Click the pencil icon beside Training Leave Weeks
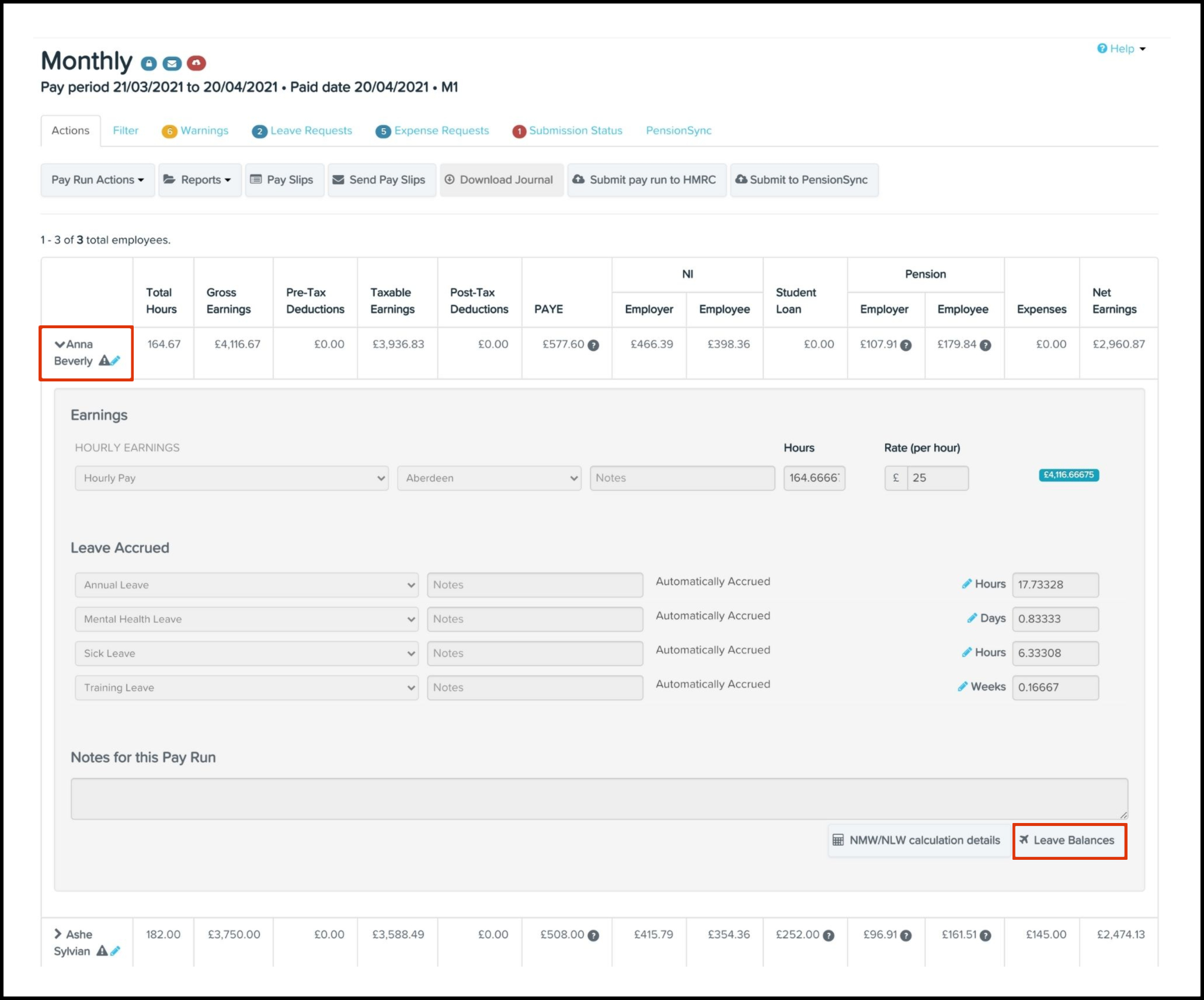The image size is (1204, 1000). click(962, 686)
